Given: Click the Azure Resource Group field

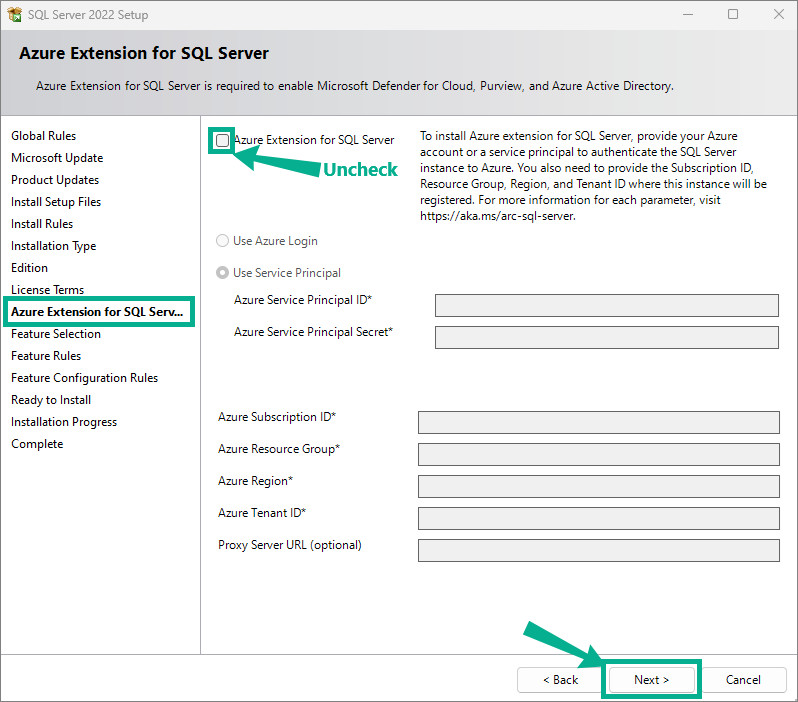Looking at the screenshot, I should (x=598, y=455).
